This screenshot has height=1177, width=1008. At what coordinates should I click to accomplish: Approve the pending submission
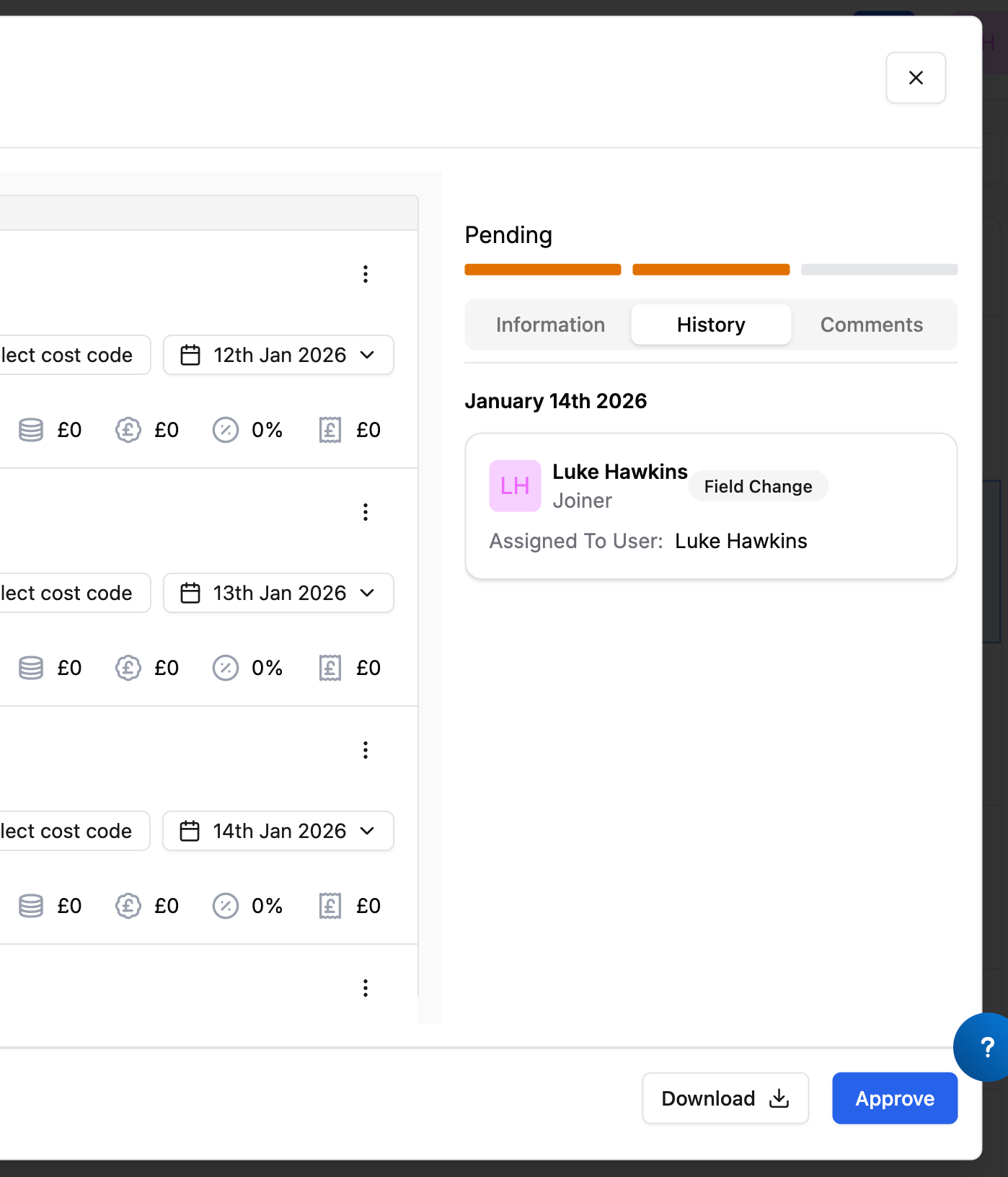click(x=895, y=1098)
